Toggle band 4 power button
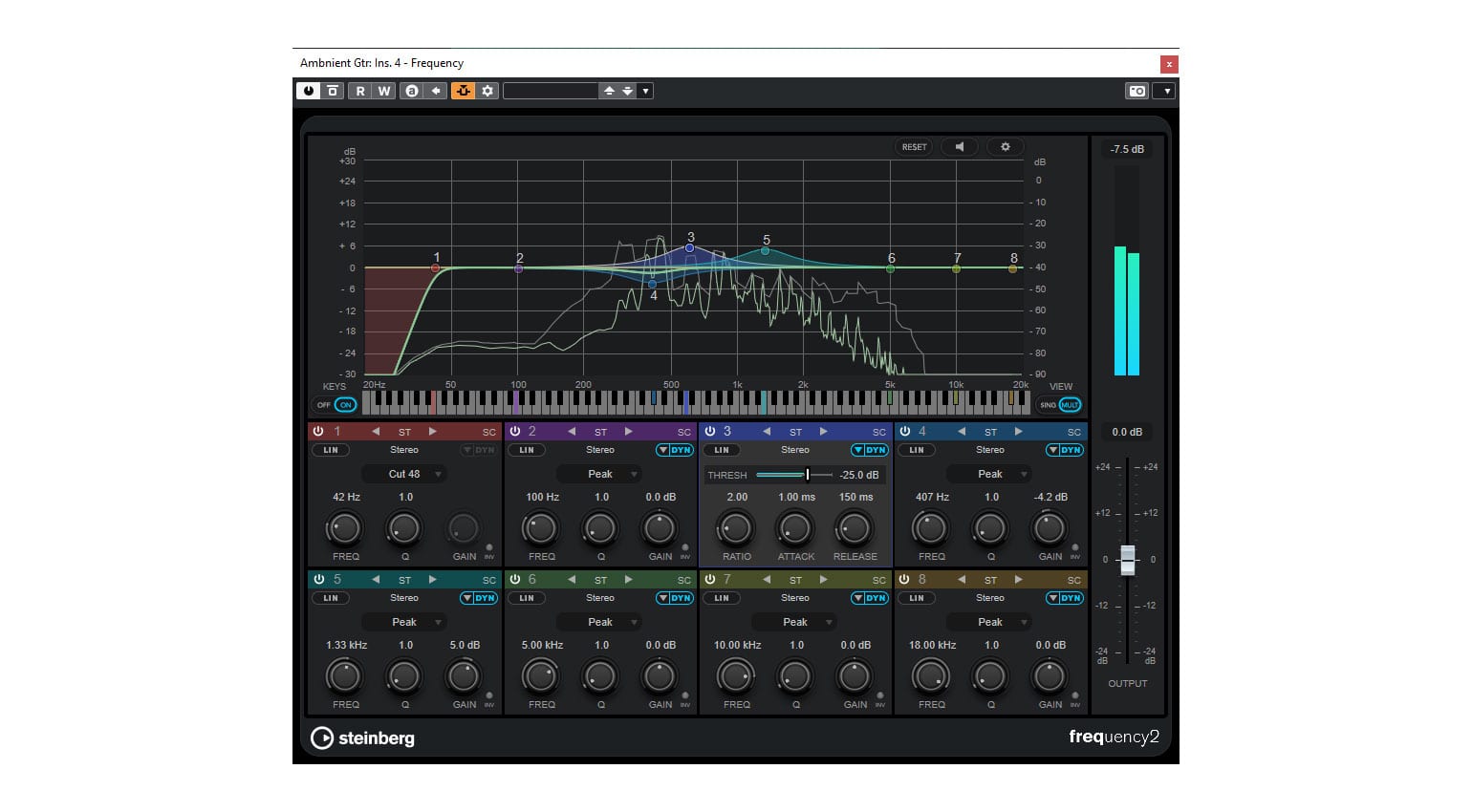The height and width of the screenshot is (812, 1472). 905,432
